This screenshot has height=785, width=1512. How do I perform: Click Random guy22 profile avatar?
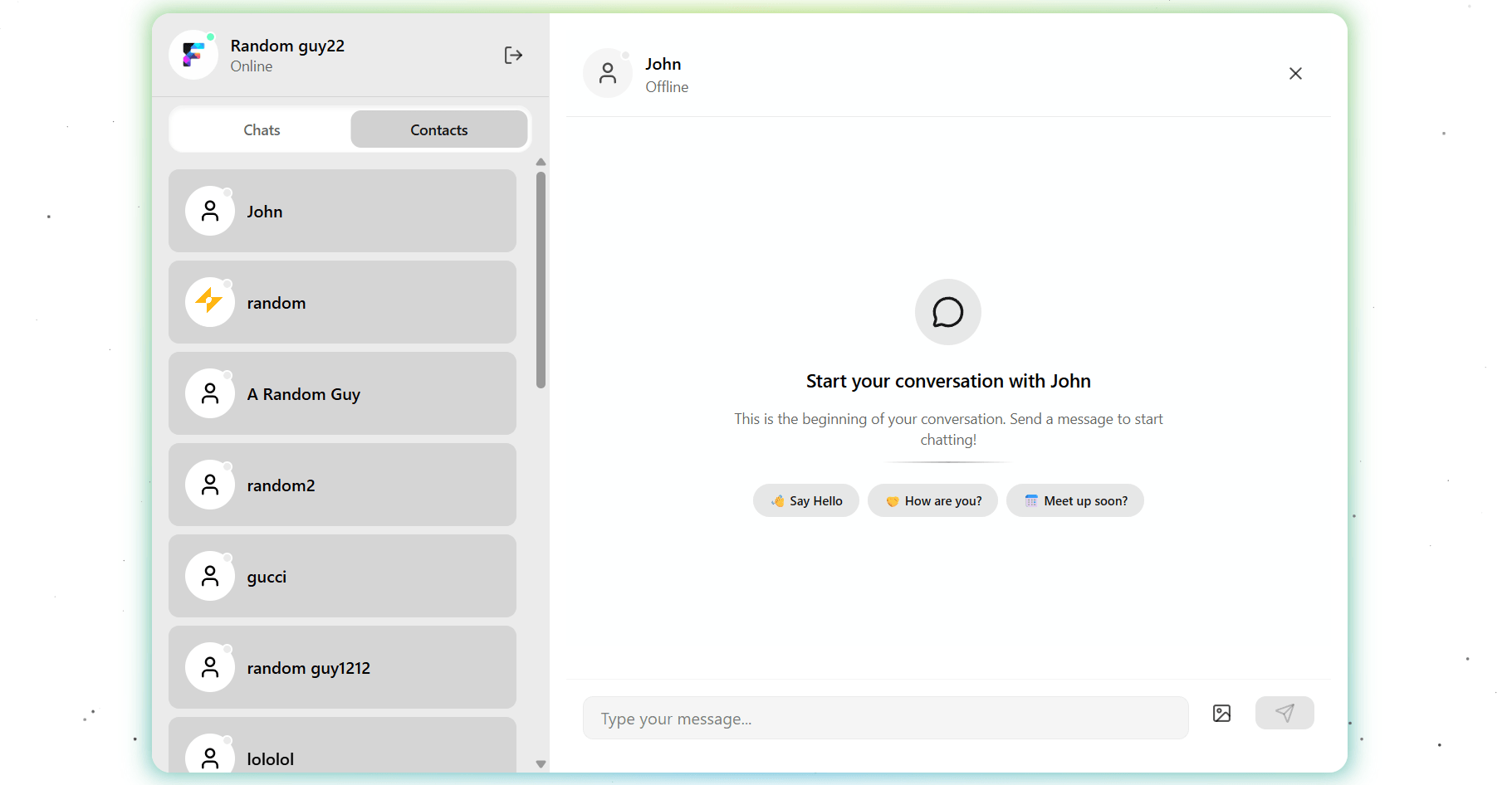(193, 55)
